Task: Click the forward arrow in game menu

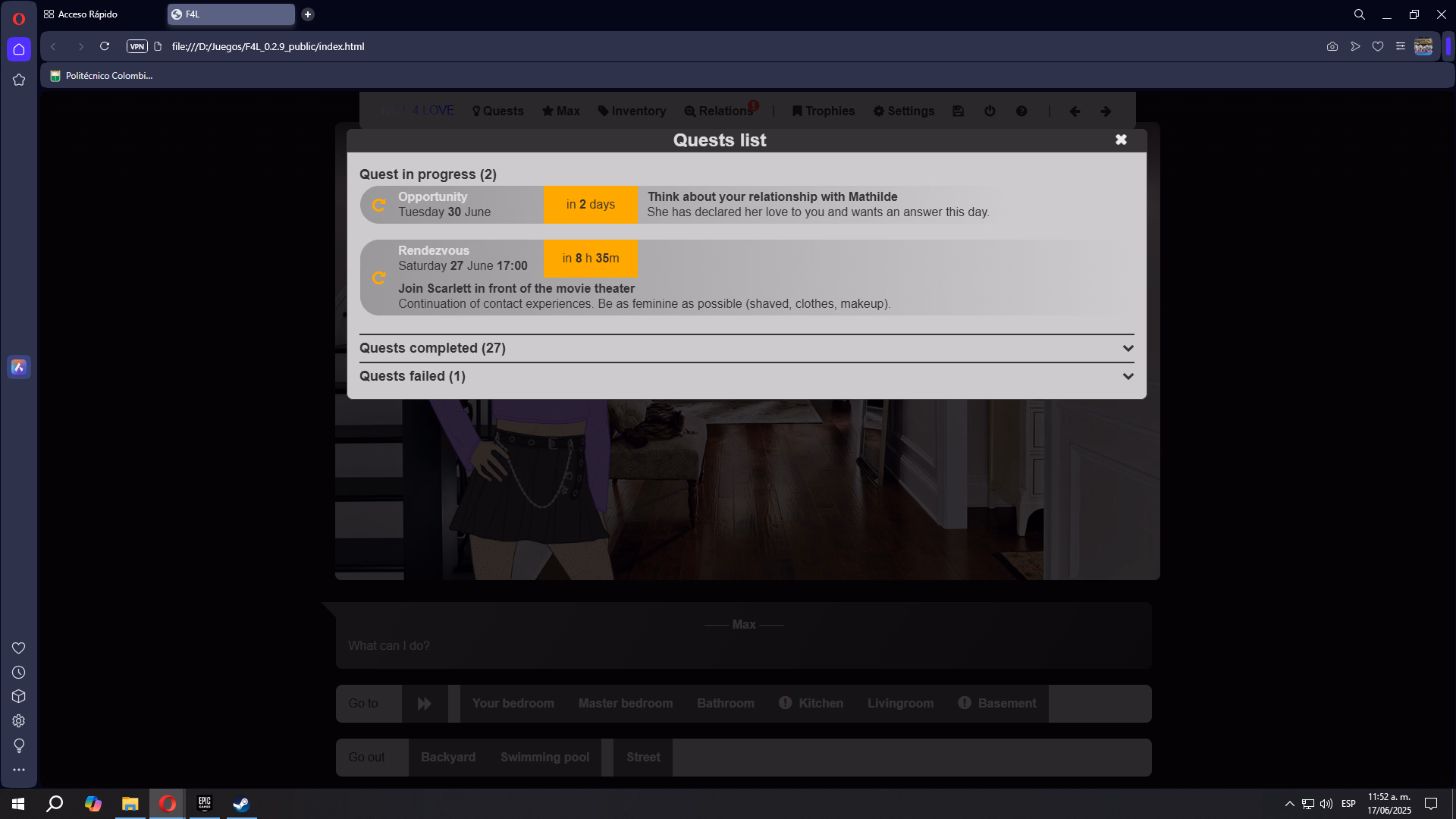Action: tap(1106, 111)
